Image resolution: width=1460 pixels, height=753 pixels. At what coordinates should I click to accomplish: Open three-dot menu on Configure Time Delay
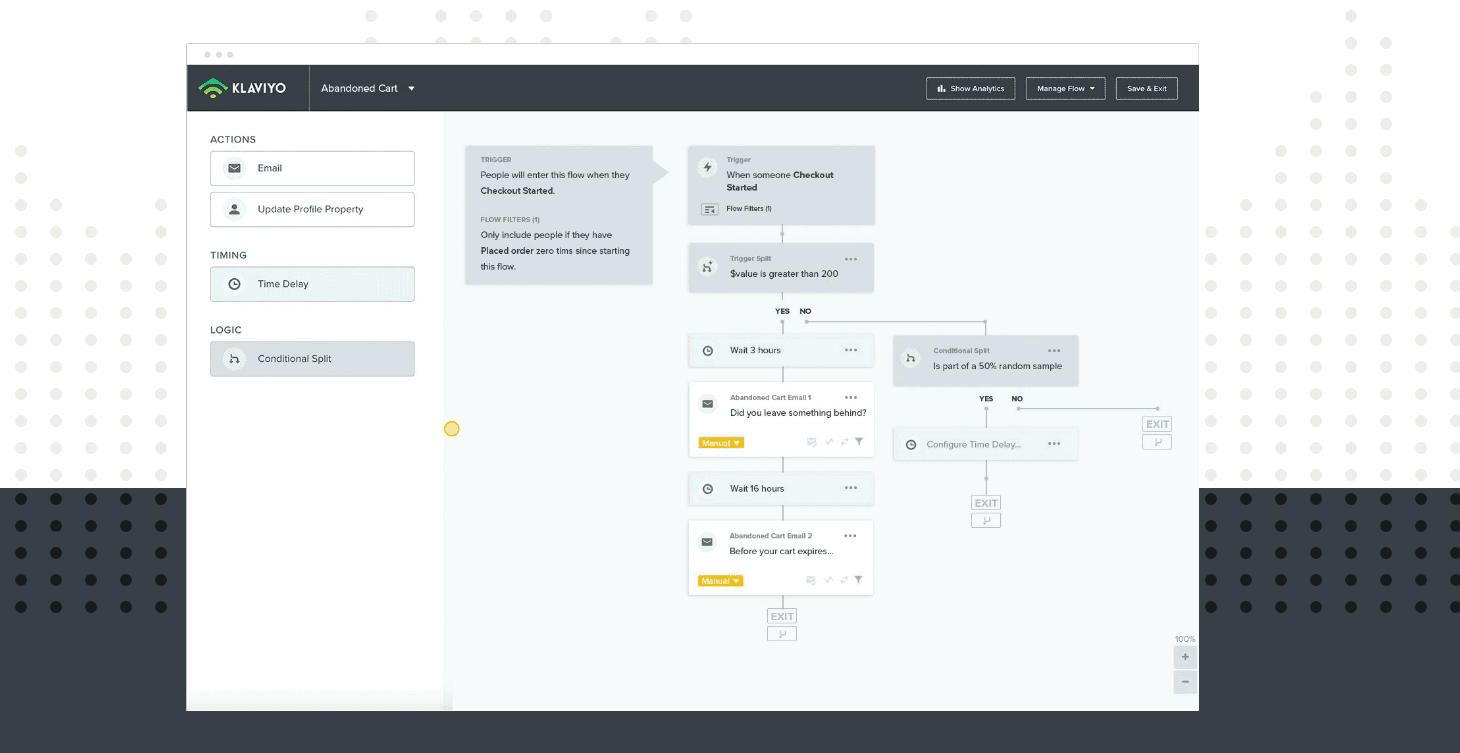click(1054, 444)
